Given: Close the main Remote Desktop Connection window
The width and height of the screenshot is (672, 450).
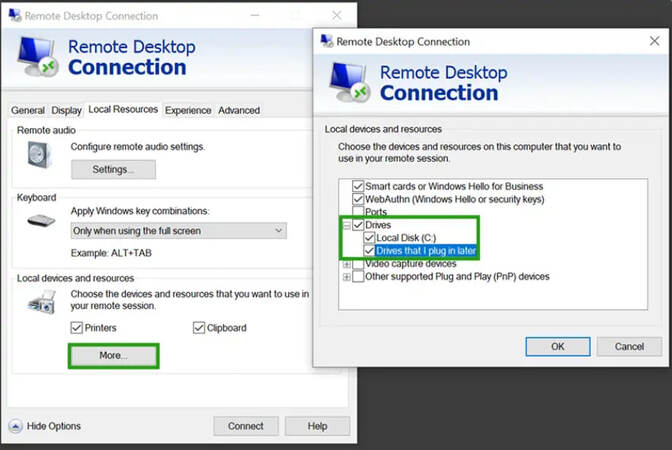Looking at the screenshot, I should pyautogui.click(x=337, y=15).
